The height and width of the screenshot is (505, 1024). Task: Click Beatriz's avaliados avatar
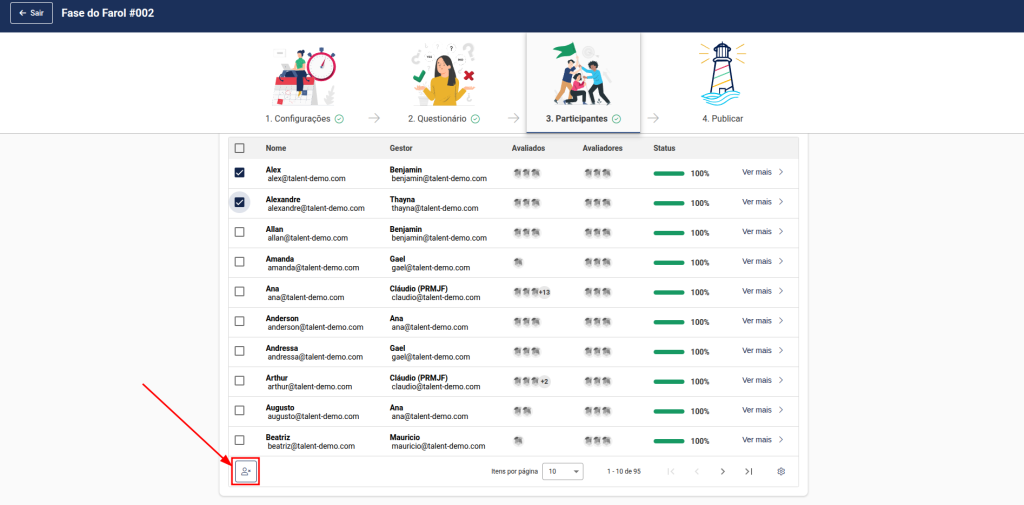coord(518,440)
